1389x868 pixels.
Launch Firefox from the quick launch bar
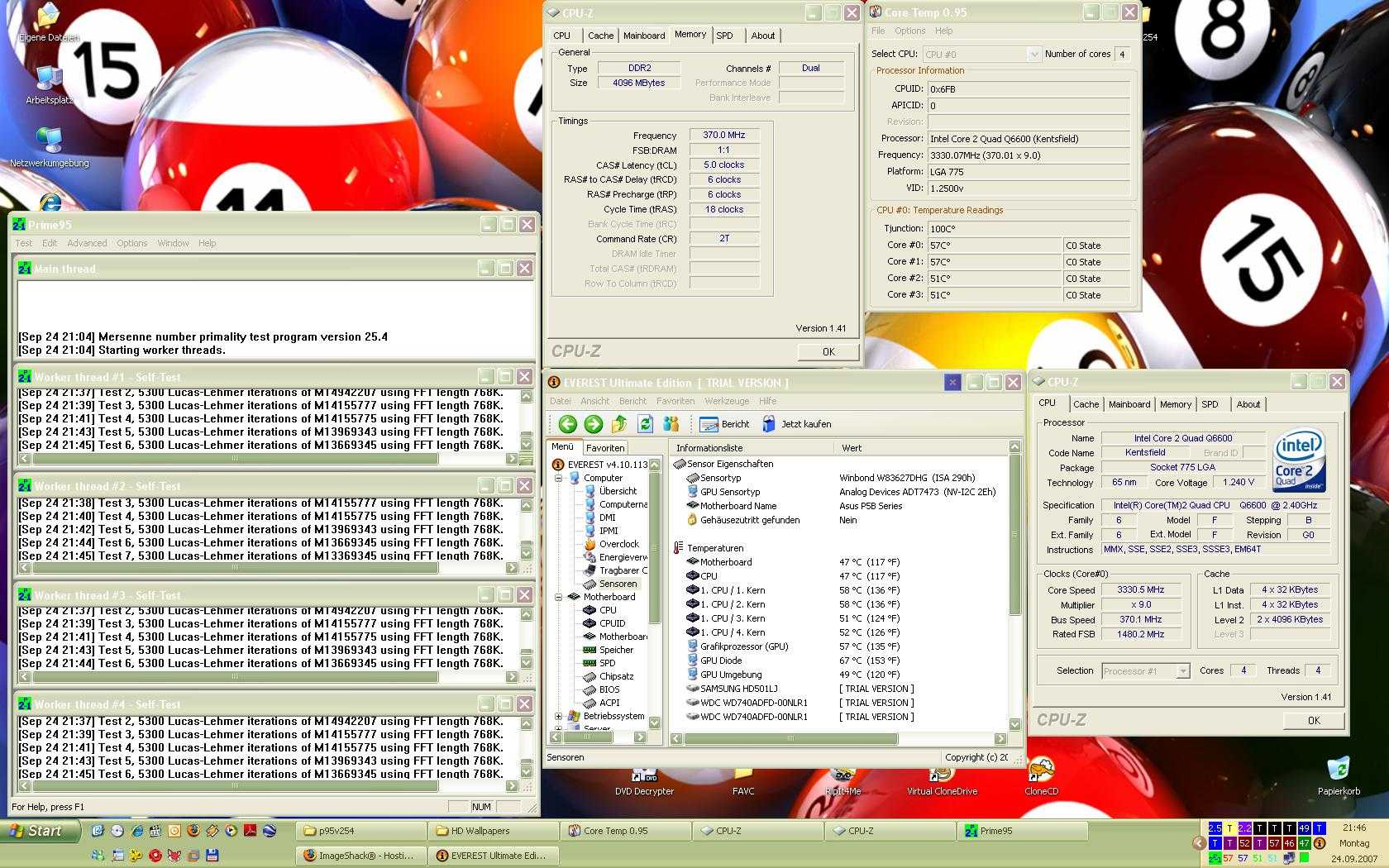click(x=193, y=831)
